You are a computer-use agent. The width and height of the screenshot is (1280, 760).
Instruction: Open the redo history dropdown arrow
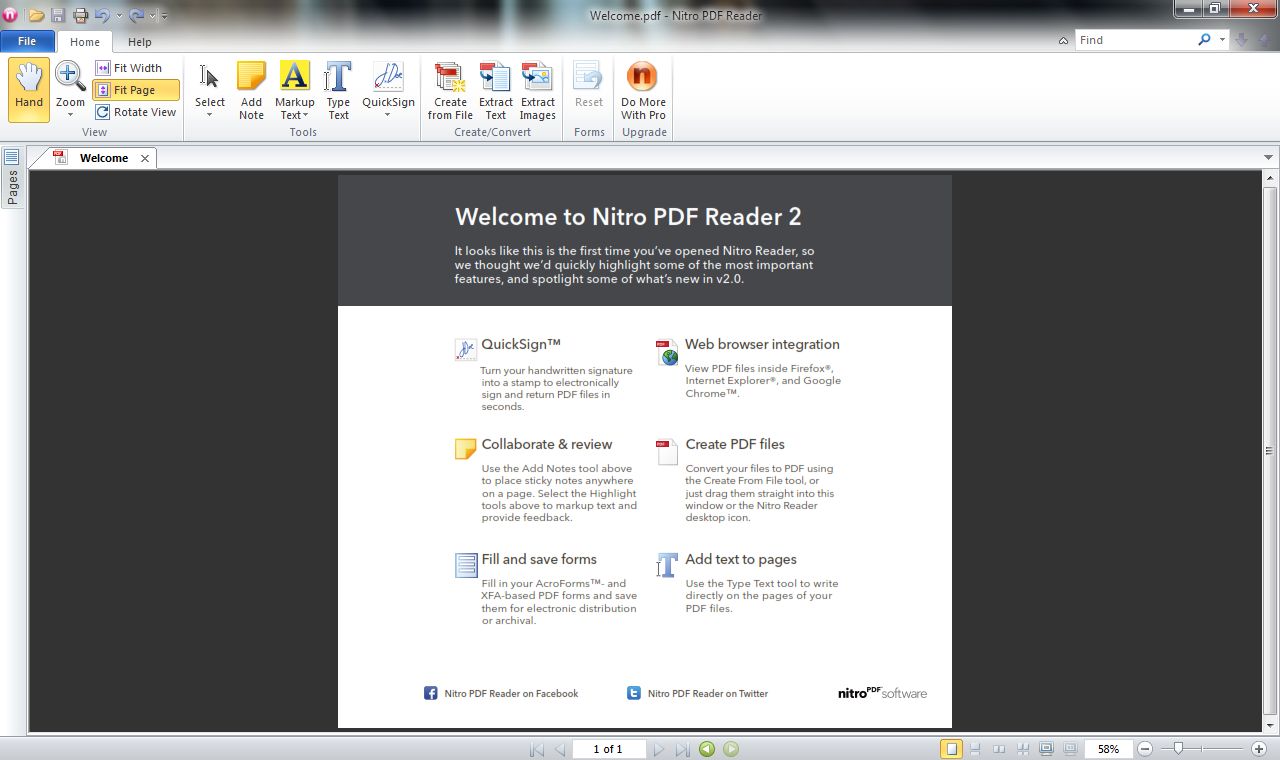coord(153,16)
